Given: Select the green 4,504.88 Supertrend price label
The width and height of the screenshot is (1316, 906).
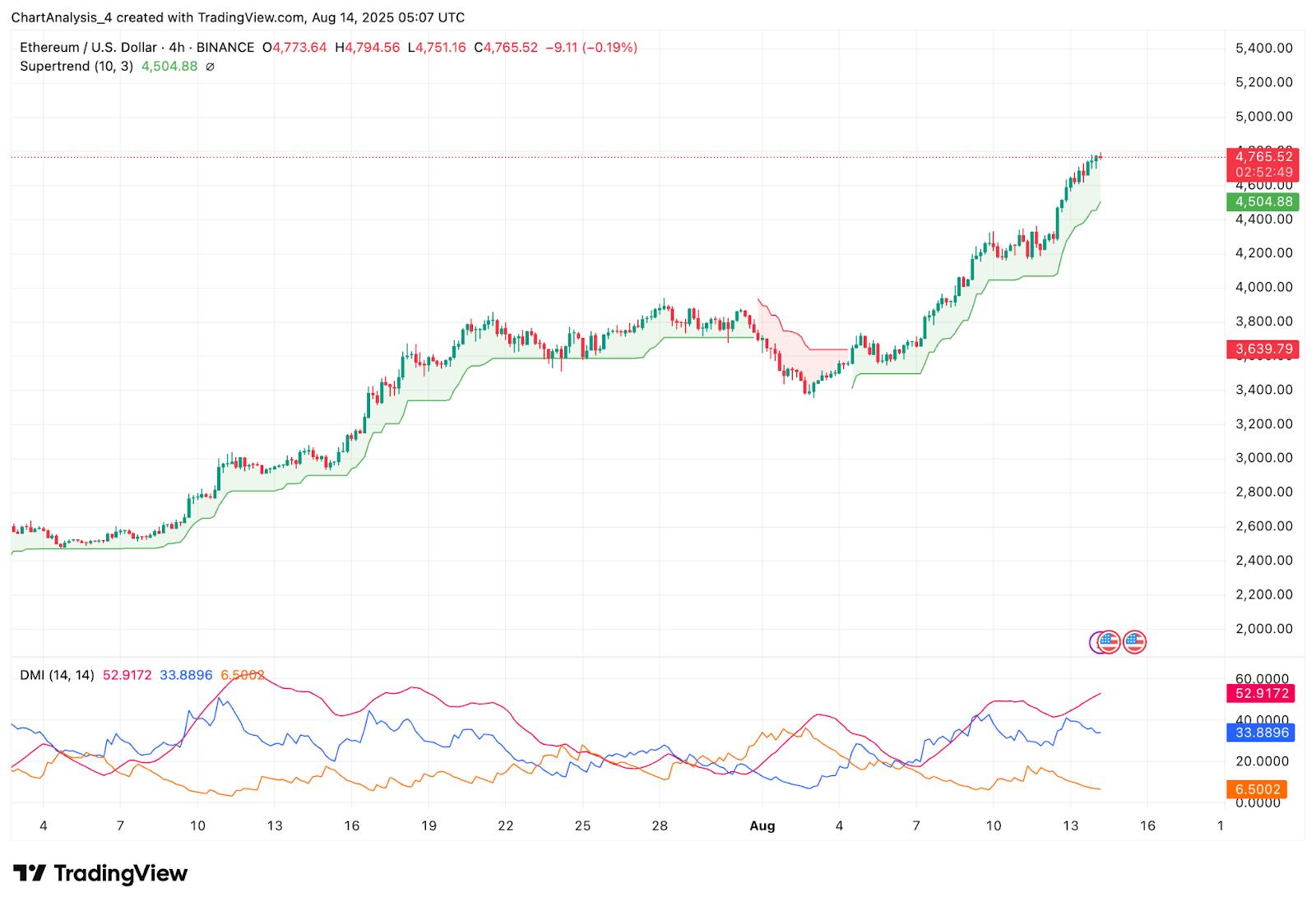Looking at the screenshot, I should (1262, 201).
